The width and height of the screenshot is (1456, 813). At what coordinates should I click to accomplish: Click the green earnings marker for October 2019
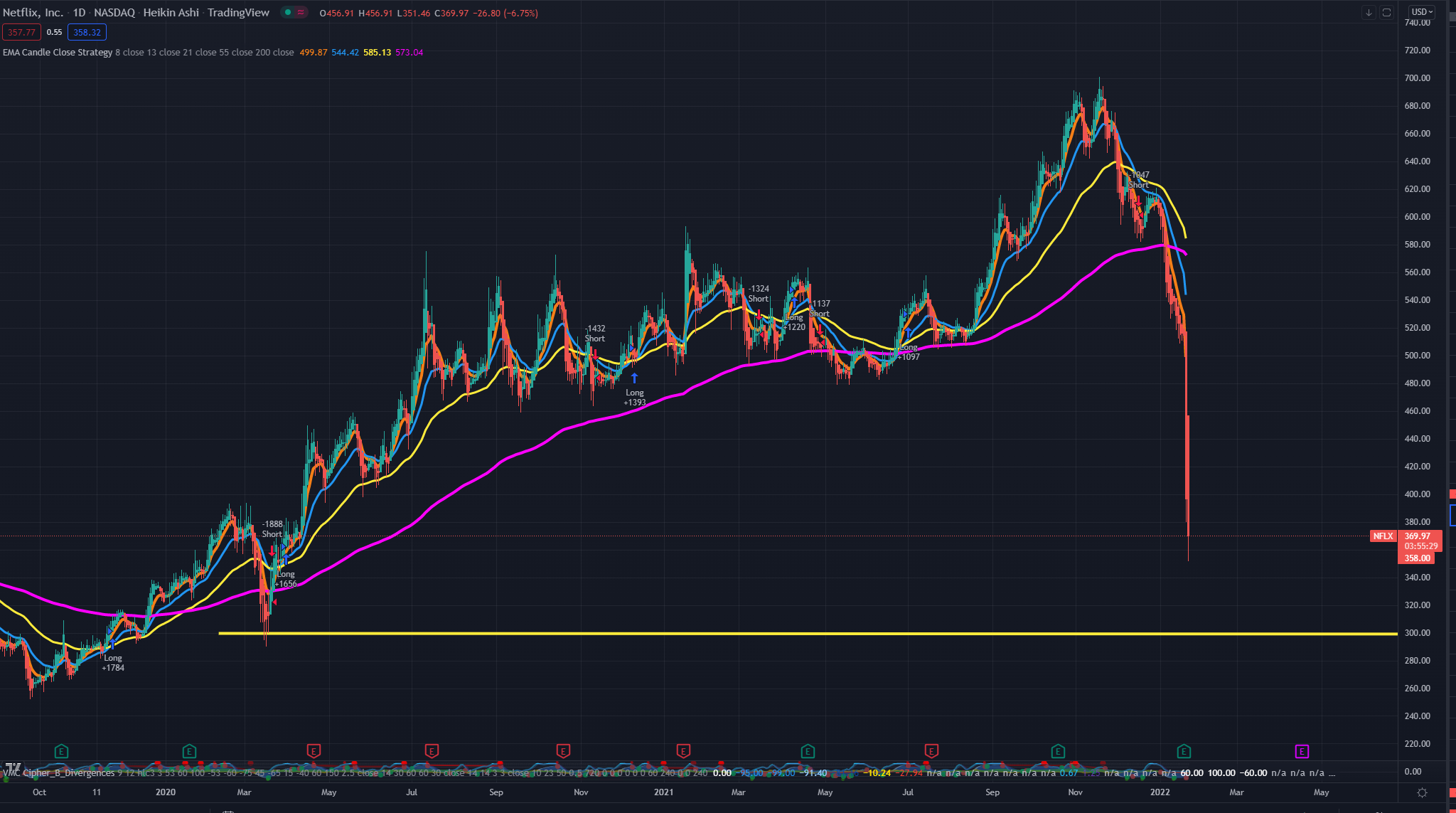tap(62, 751)
